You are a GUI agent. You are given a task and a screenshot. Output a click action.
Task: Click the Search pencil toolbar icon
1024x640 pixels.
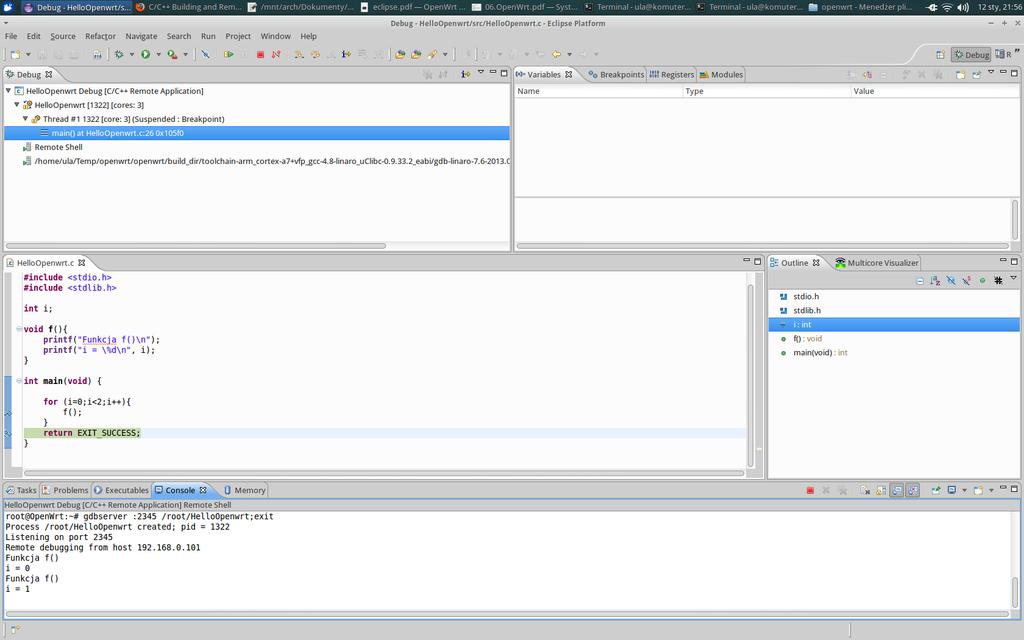[x=432, y=55]
